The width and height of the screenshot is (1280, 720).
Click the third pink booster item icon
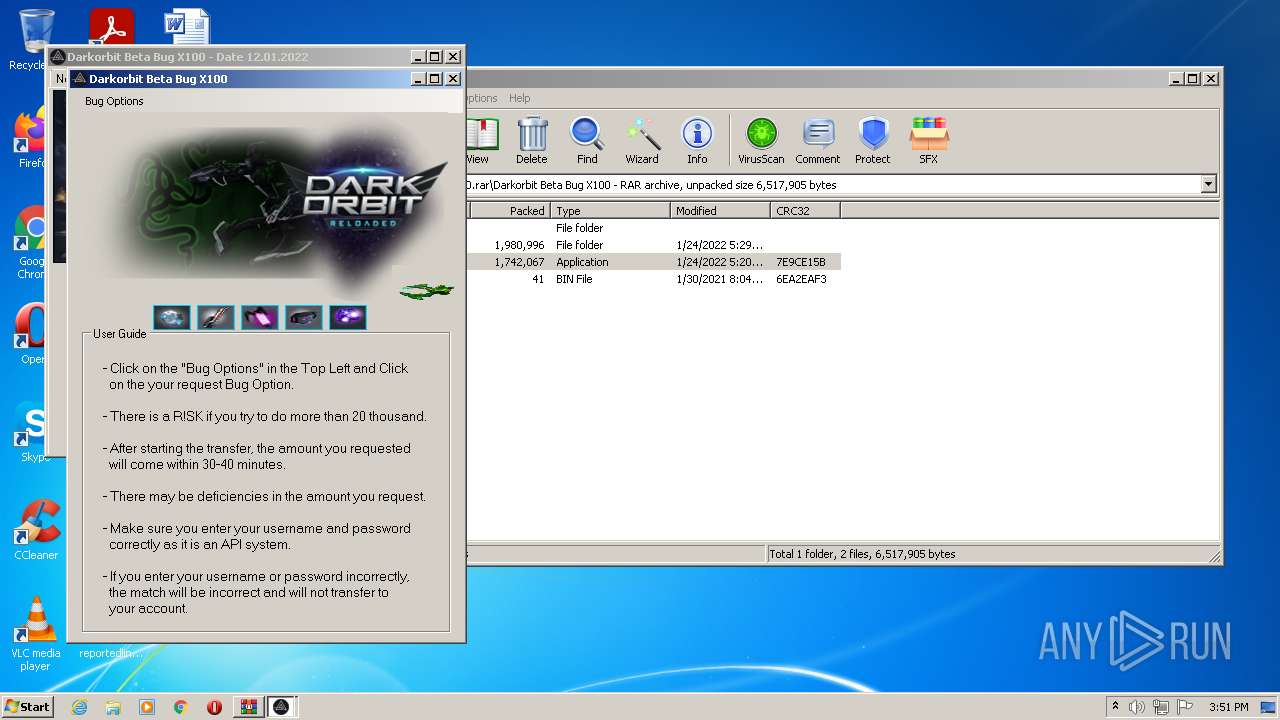click(260, 318)
